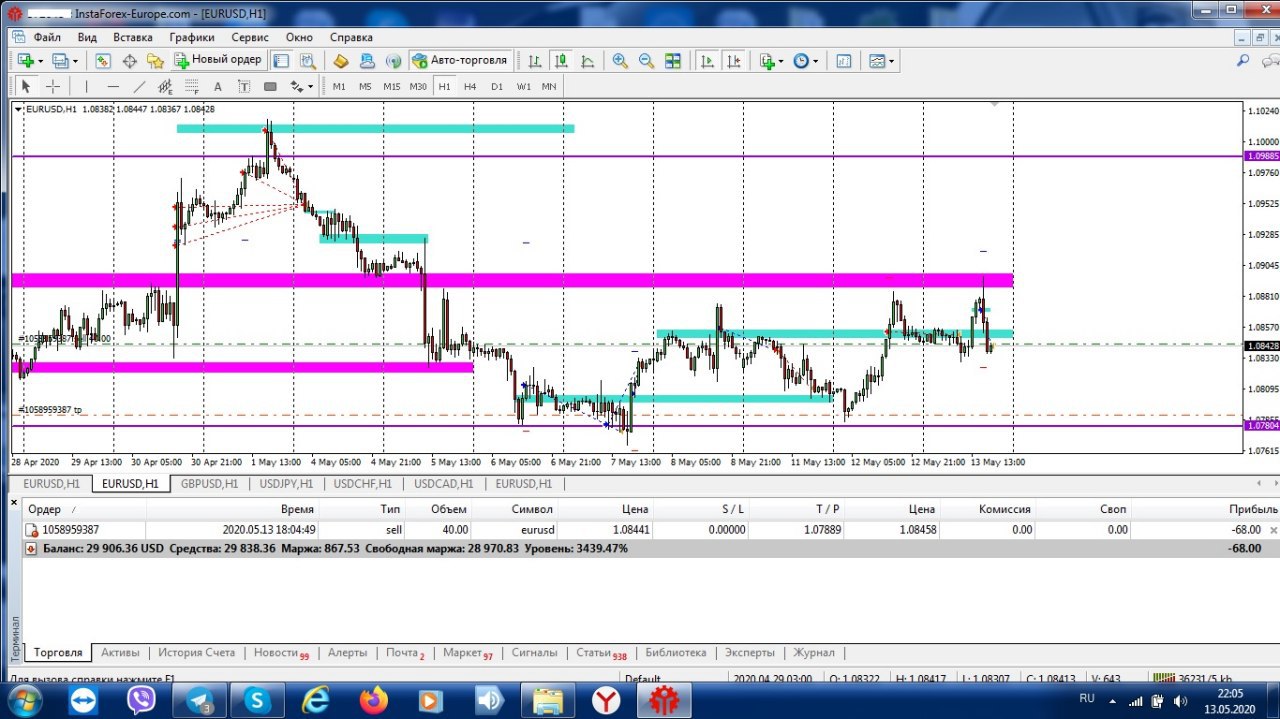Switch chart to M15 timeframe

[x=391, y=86]
